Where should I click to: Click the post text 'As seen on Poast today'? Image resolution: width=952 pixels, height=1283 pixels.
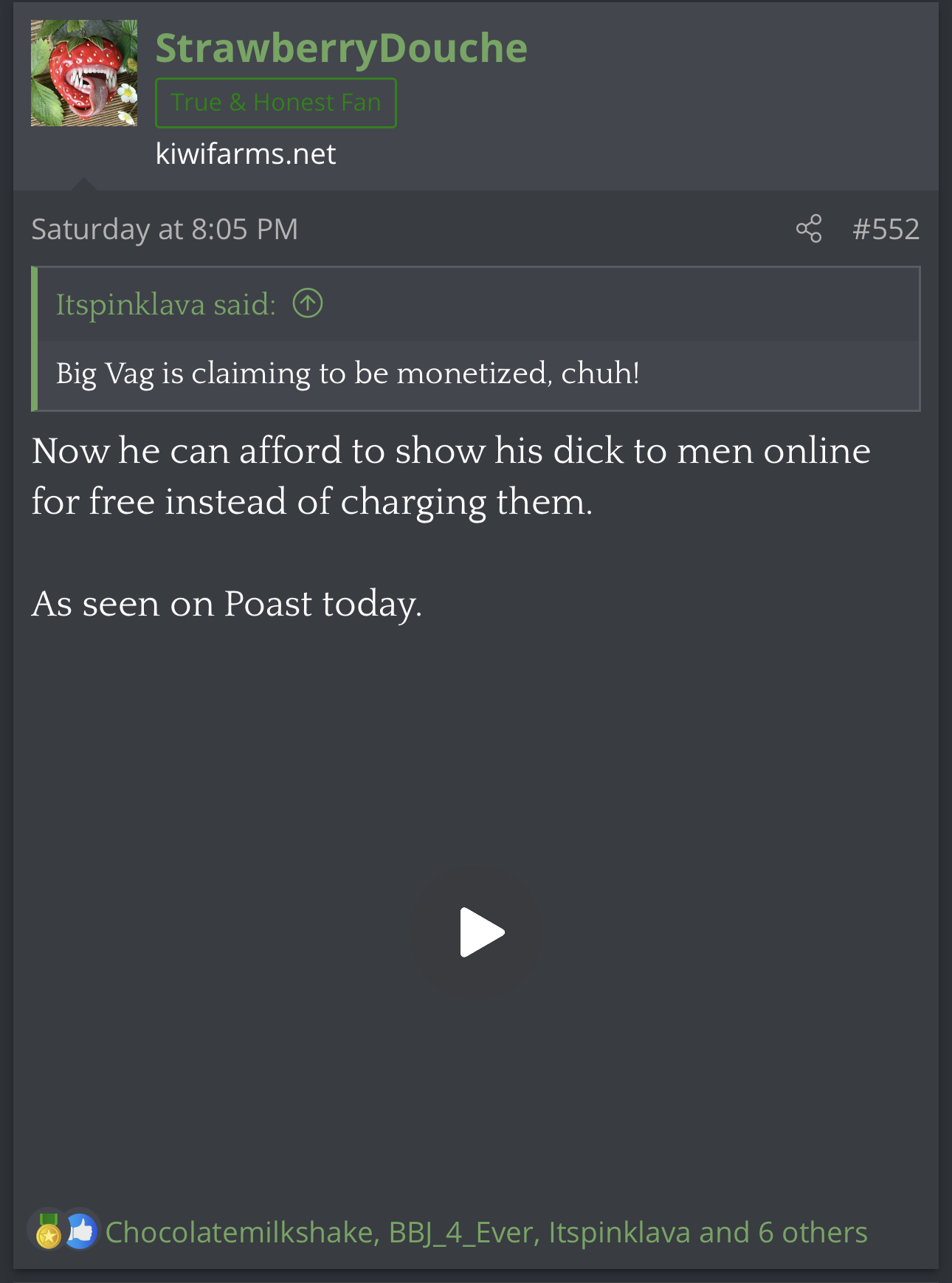pyautogui.click(x=227, y=604)
